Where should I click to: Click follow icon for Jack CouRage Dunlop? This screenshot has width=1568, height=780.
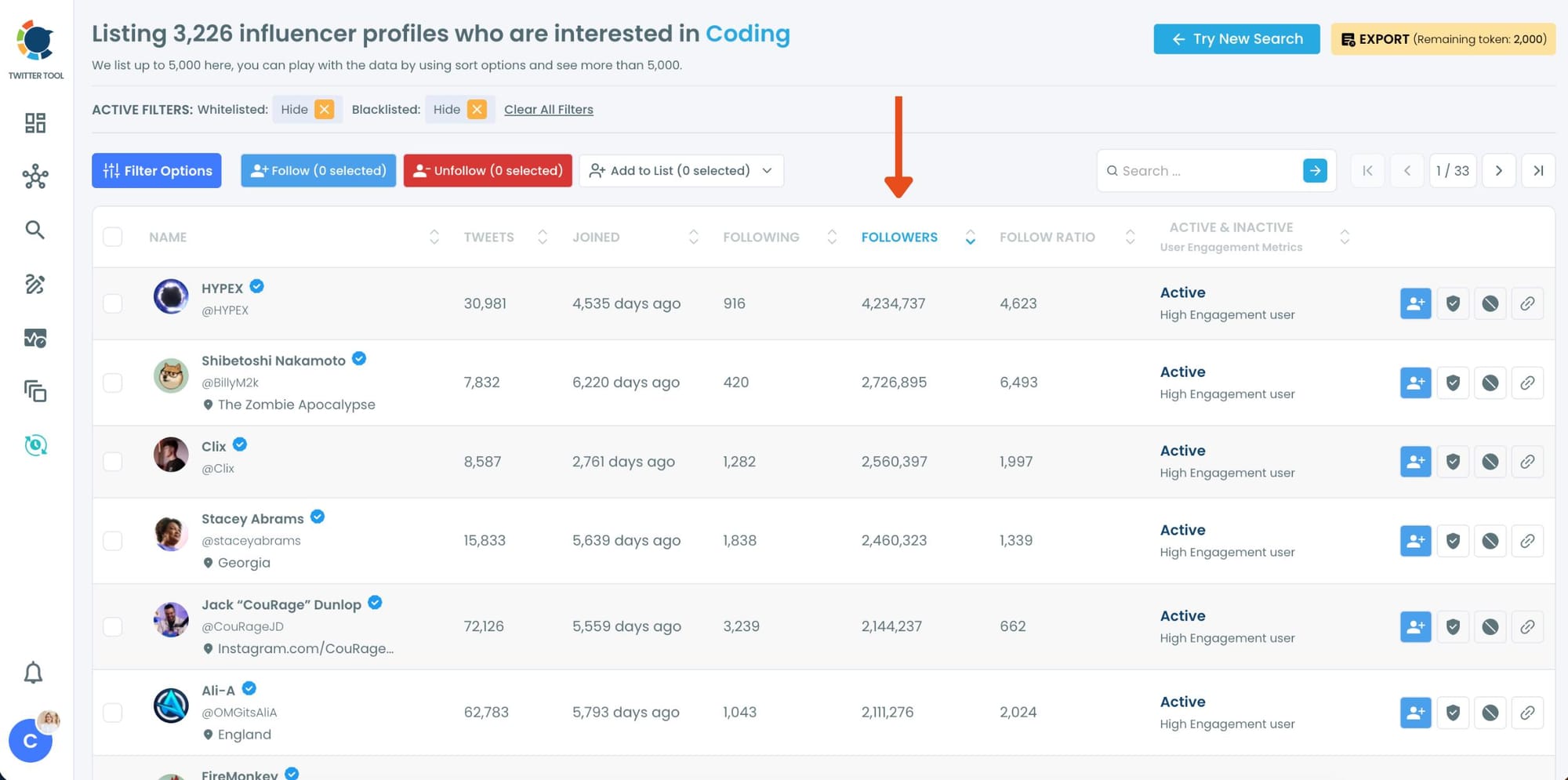point(1415,626)
